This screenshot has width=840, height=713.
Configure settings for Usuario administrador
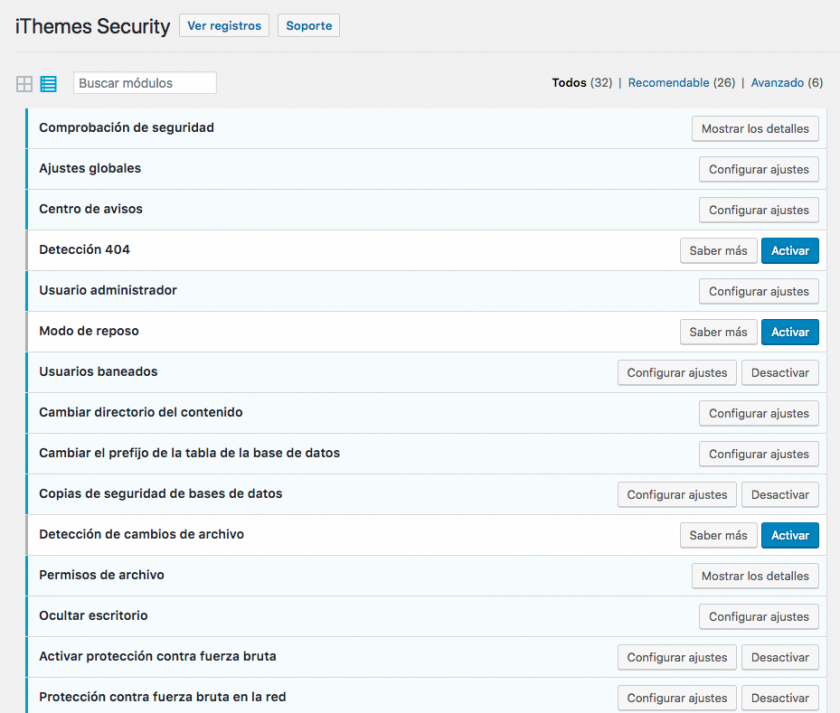(x=759, y=291)
